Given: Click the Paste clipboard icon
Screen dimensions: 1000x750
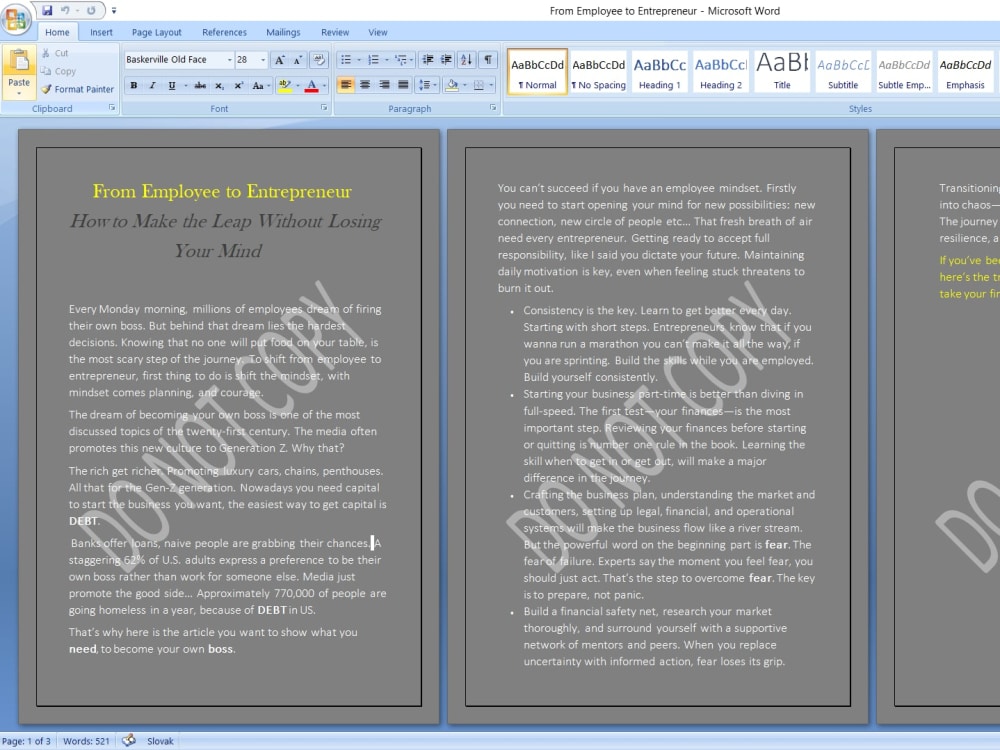Looking at the screenshot, I should click(19, 62).
